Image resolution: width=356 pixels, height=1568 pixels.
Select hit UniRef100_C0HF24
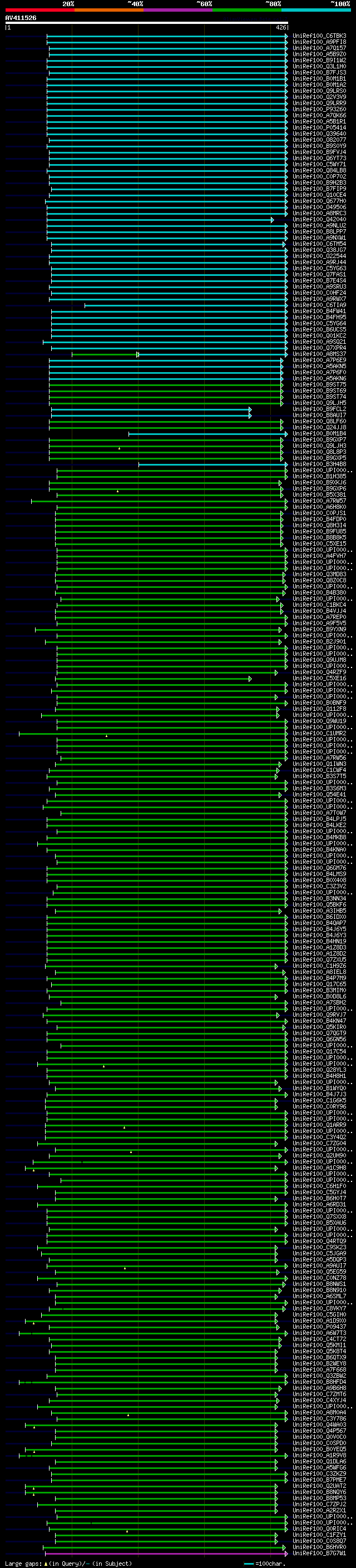point(319,293)
